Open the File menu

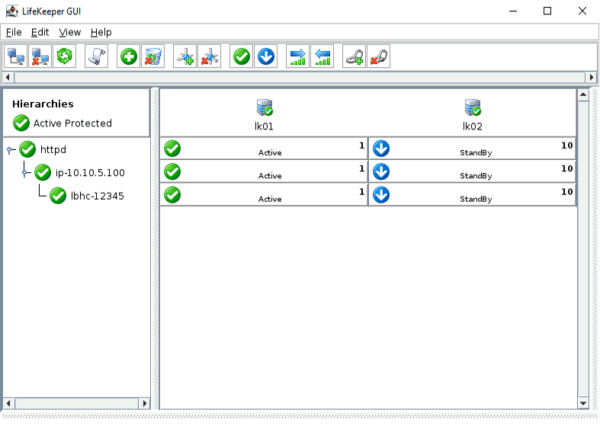[x=14, y=32]
